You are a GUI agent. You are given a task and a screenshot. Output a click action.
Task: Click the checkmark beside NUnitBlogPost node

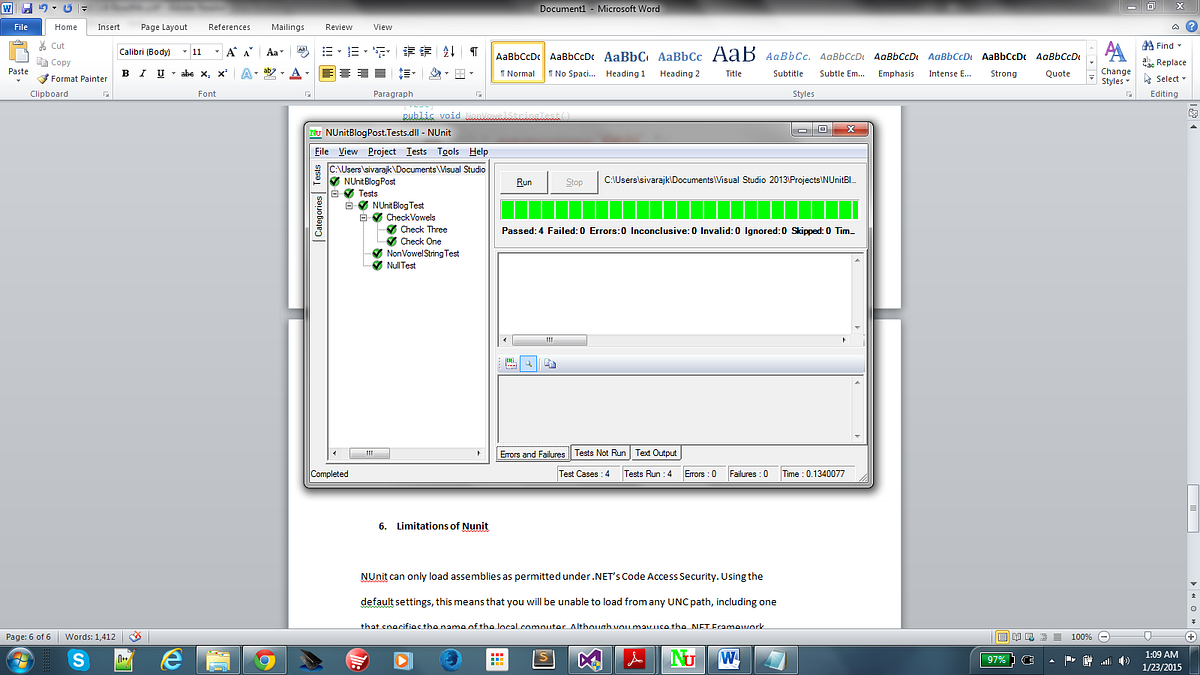coord(335,182)
